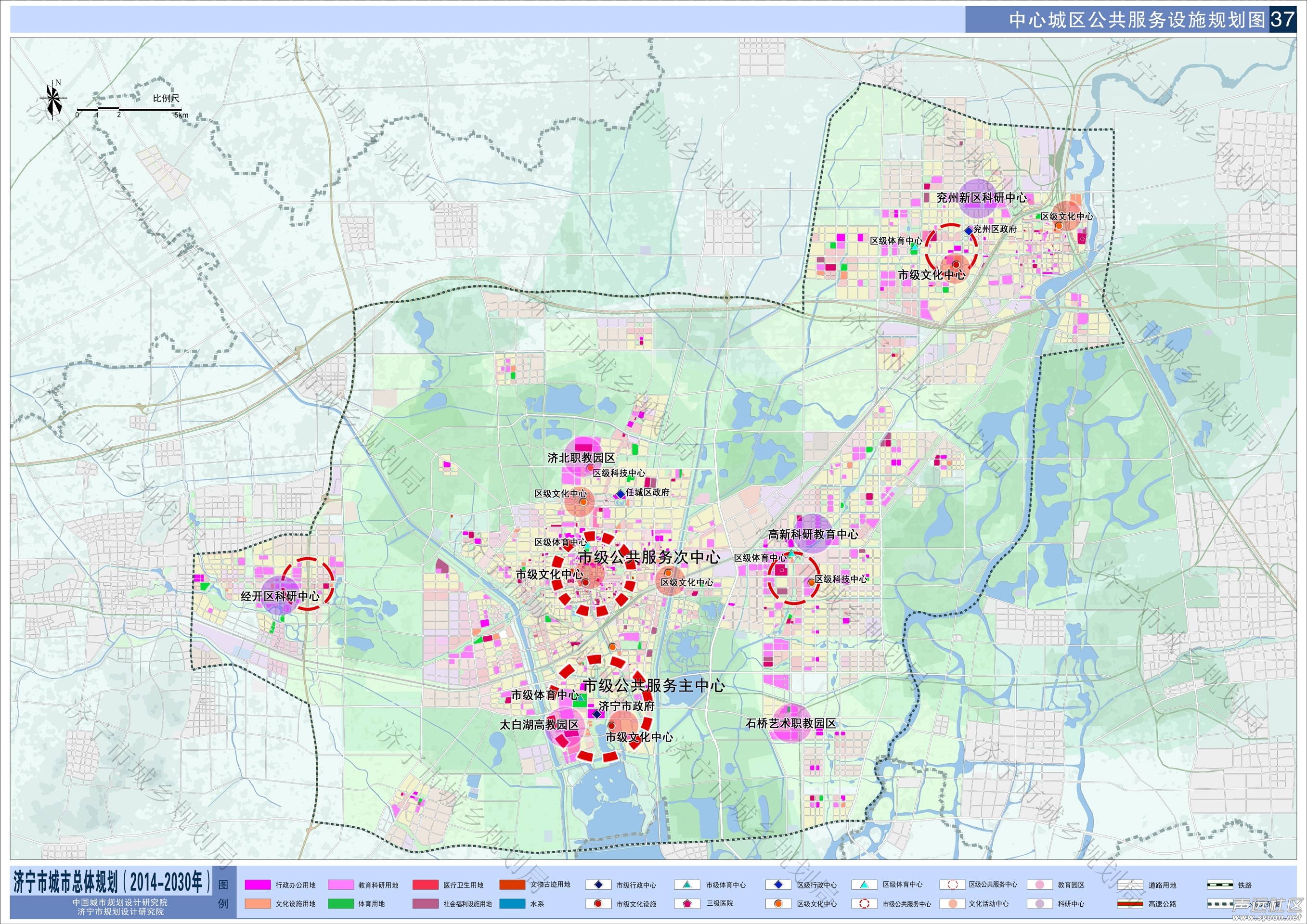Click the page number 37
This screenshot has height=924, width=1307.
[1282, 20]
